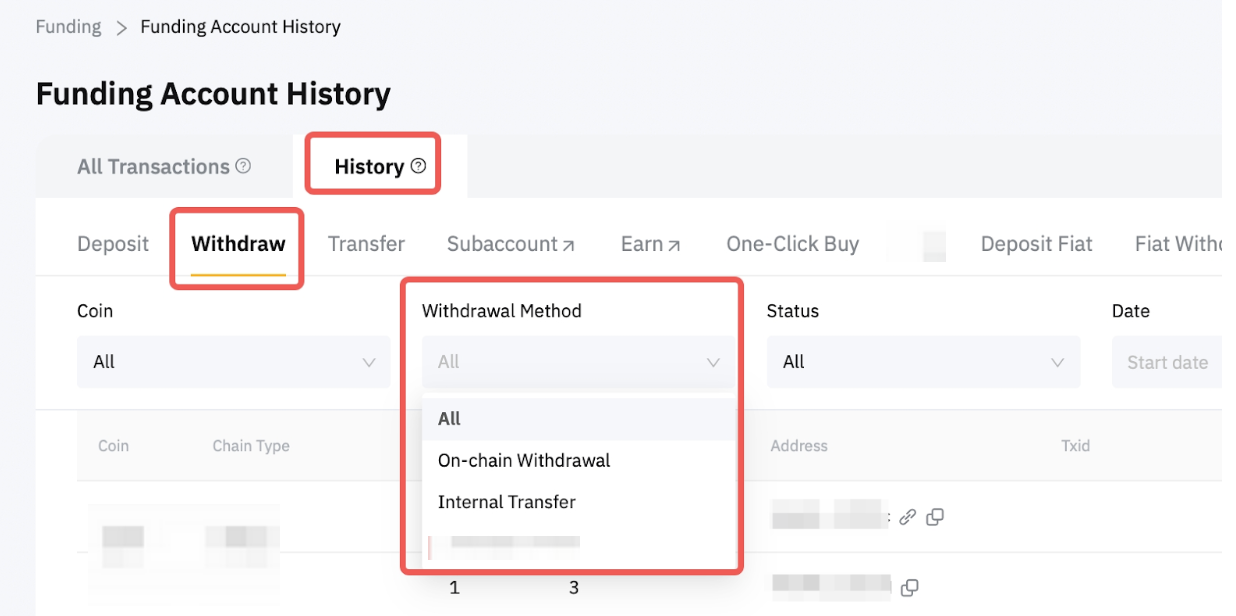Go to the Deposit Fiat tab

(x=1036, y=244)
